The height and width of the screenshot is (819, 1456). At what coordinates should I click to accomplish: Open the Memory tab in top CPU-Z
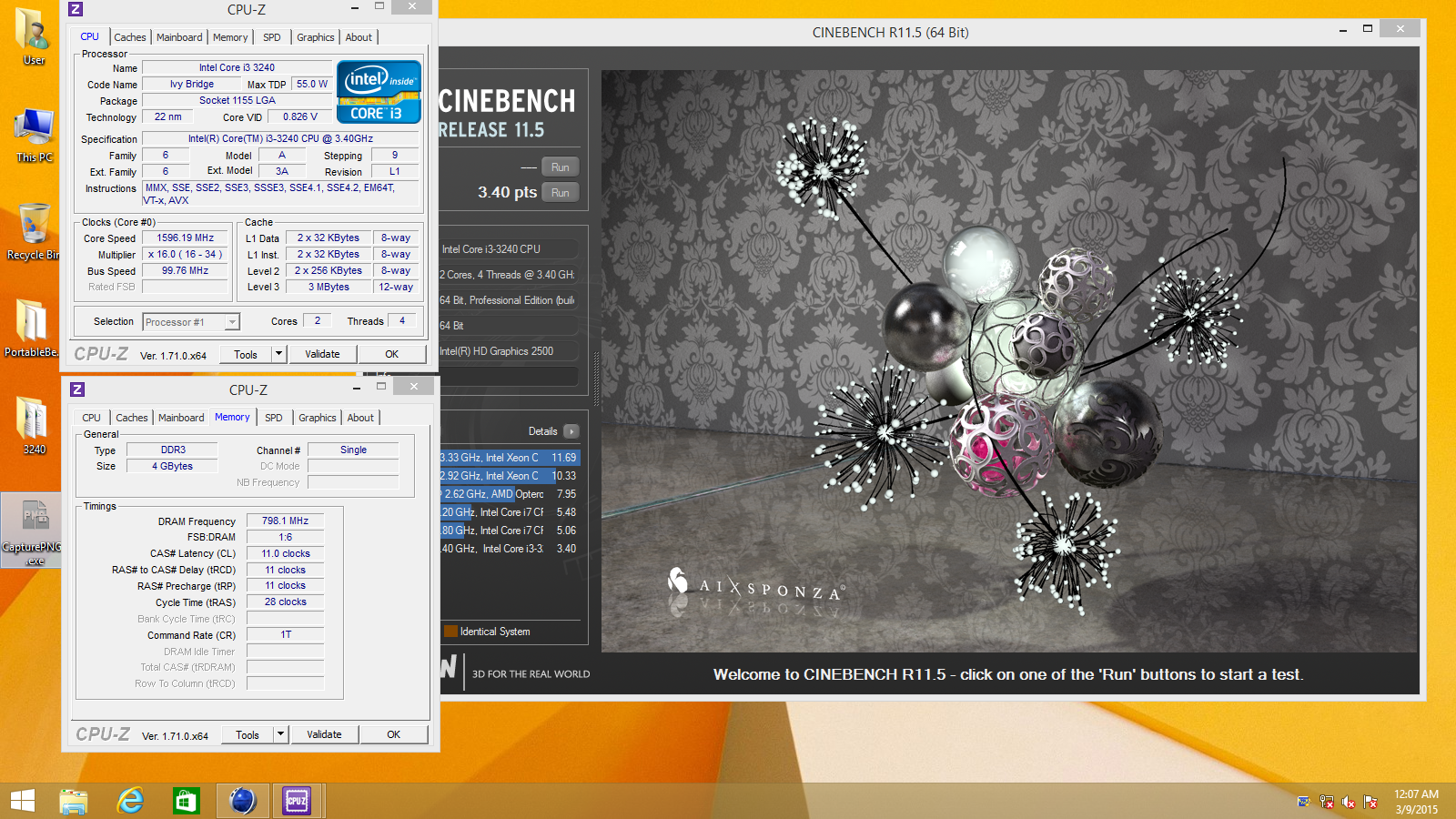point(230,37)
